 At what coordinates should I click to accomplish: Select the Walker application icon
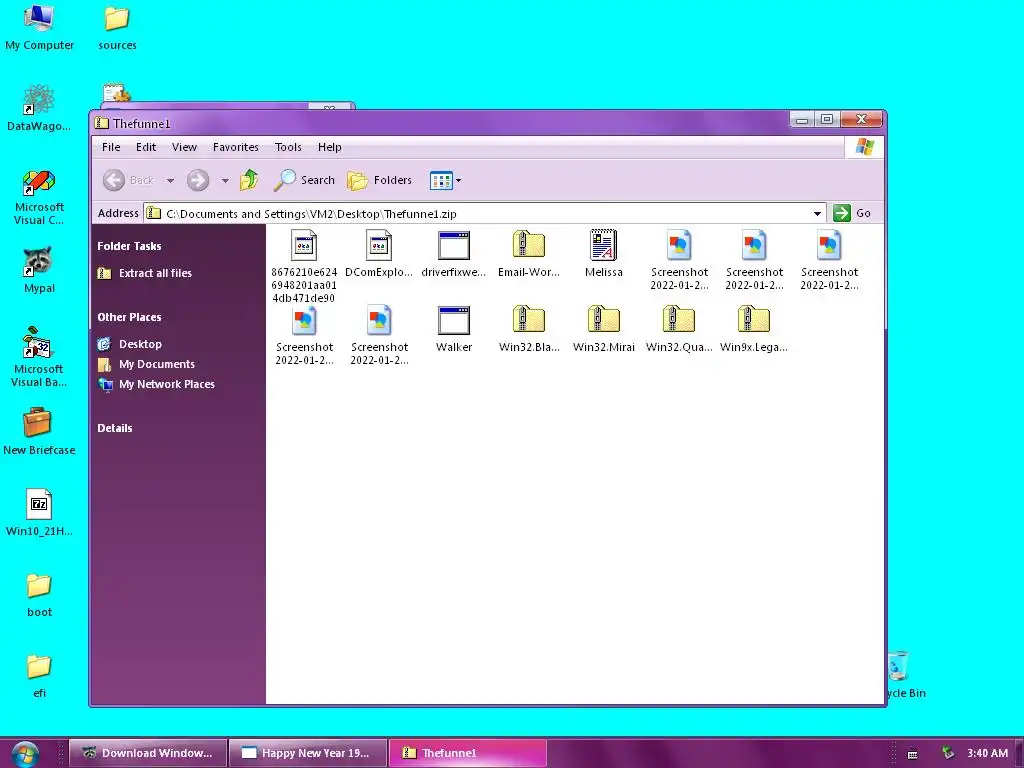tap(454, 321)
